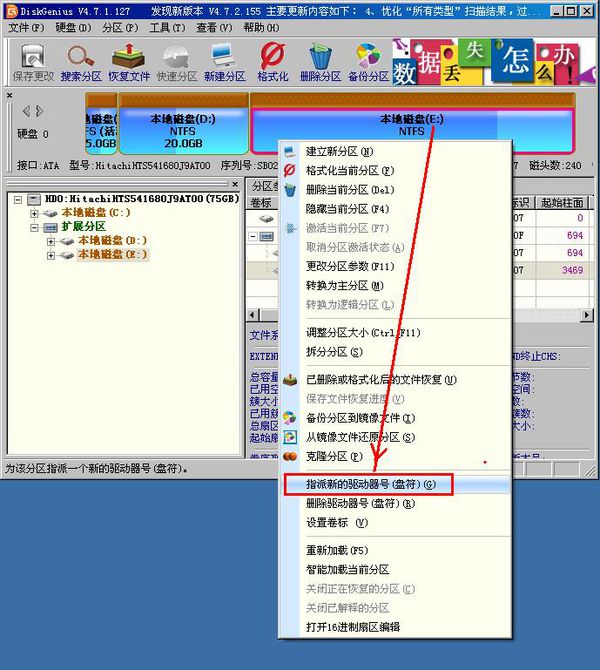Select 本地磁盘(C:) in the tree
Screen dimensions: 600x670
96,212
